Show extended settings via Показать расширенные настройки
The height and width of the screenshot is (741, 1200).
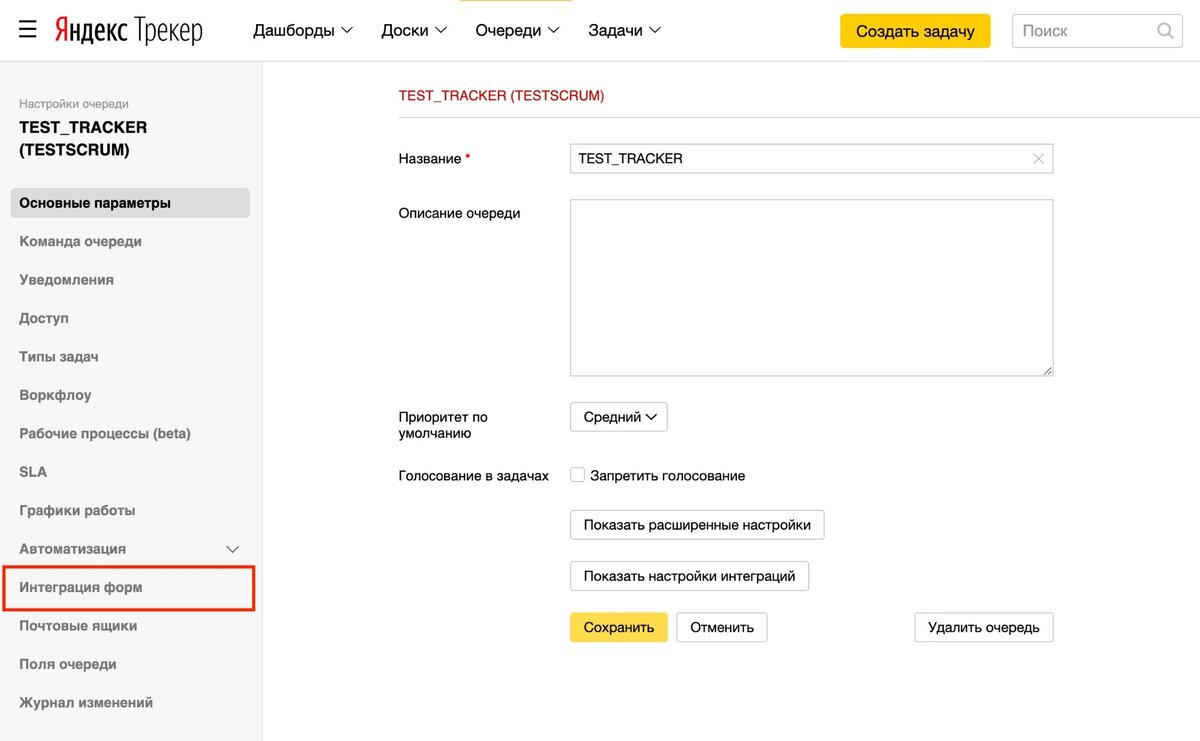[696, 524]
